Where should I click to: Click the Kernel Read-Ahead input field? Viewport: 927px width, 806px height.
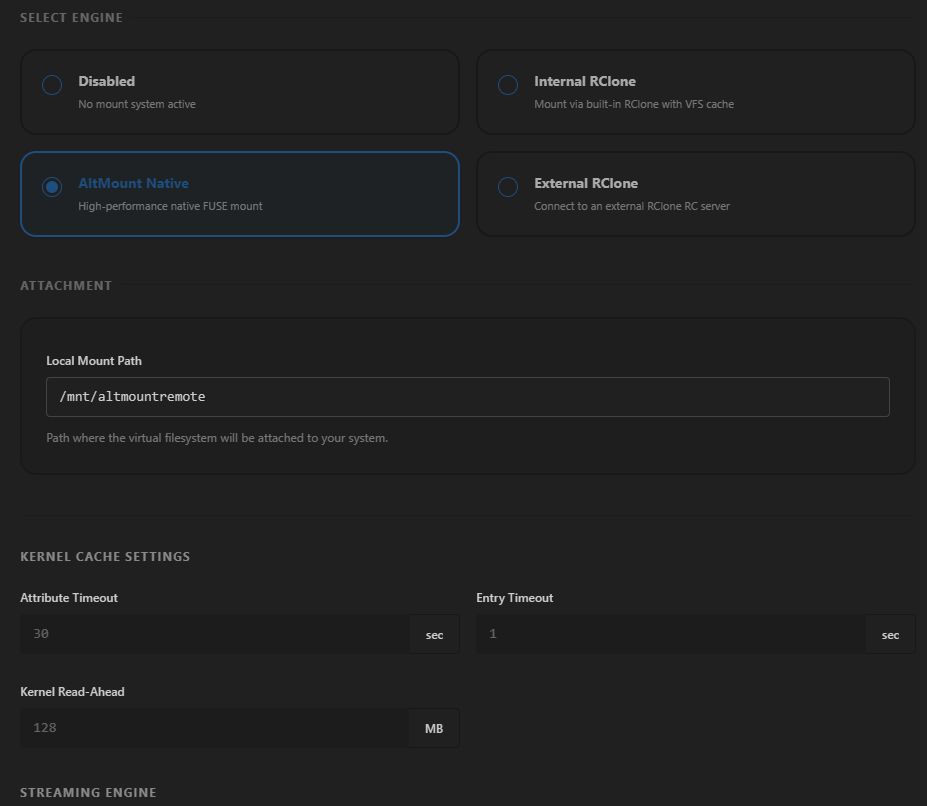[x=215, y=728]
